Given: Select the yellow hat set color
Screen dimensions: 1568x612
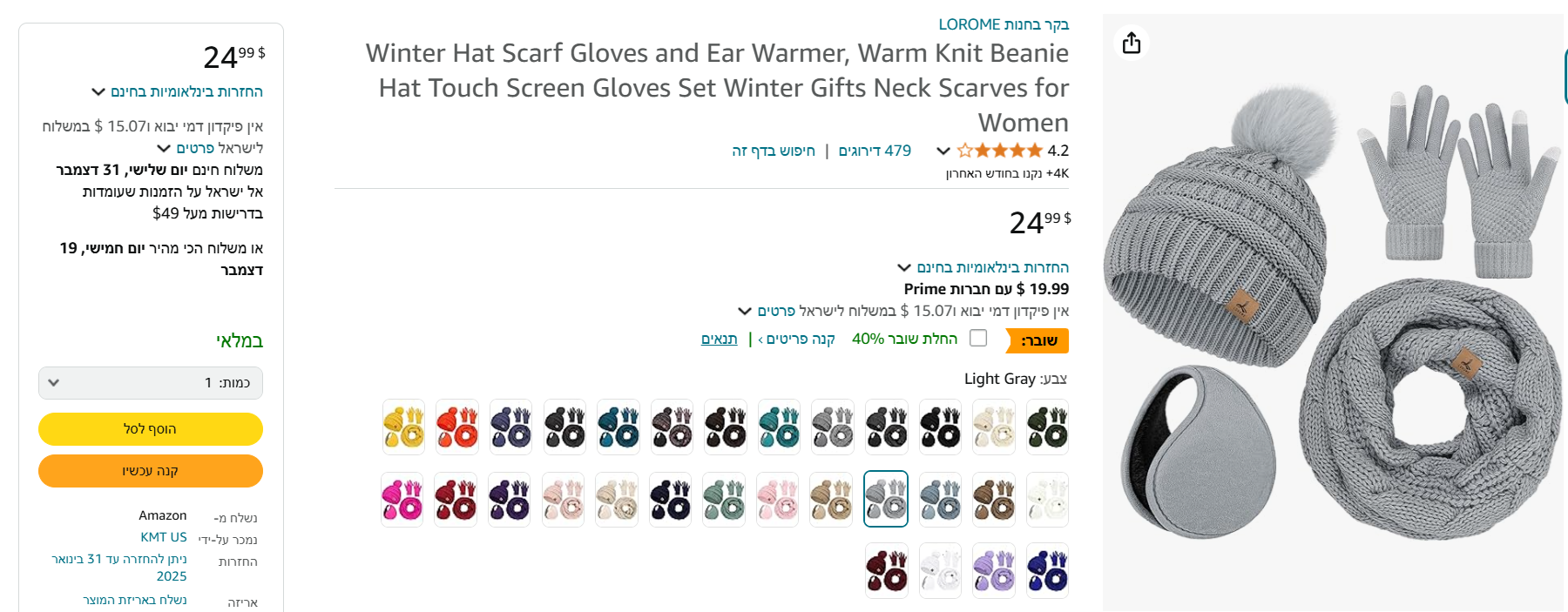Looking at the screenshot, I should (404, 427).
